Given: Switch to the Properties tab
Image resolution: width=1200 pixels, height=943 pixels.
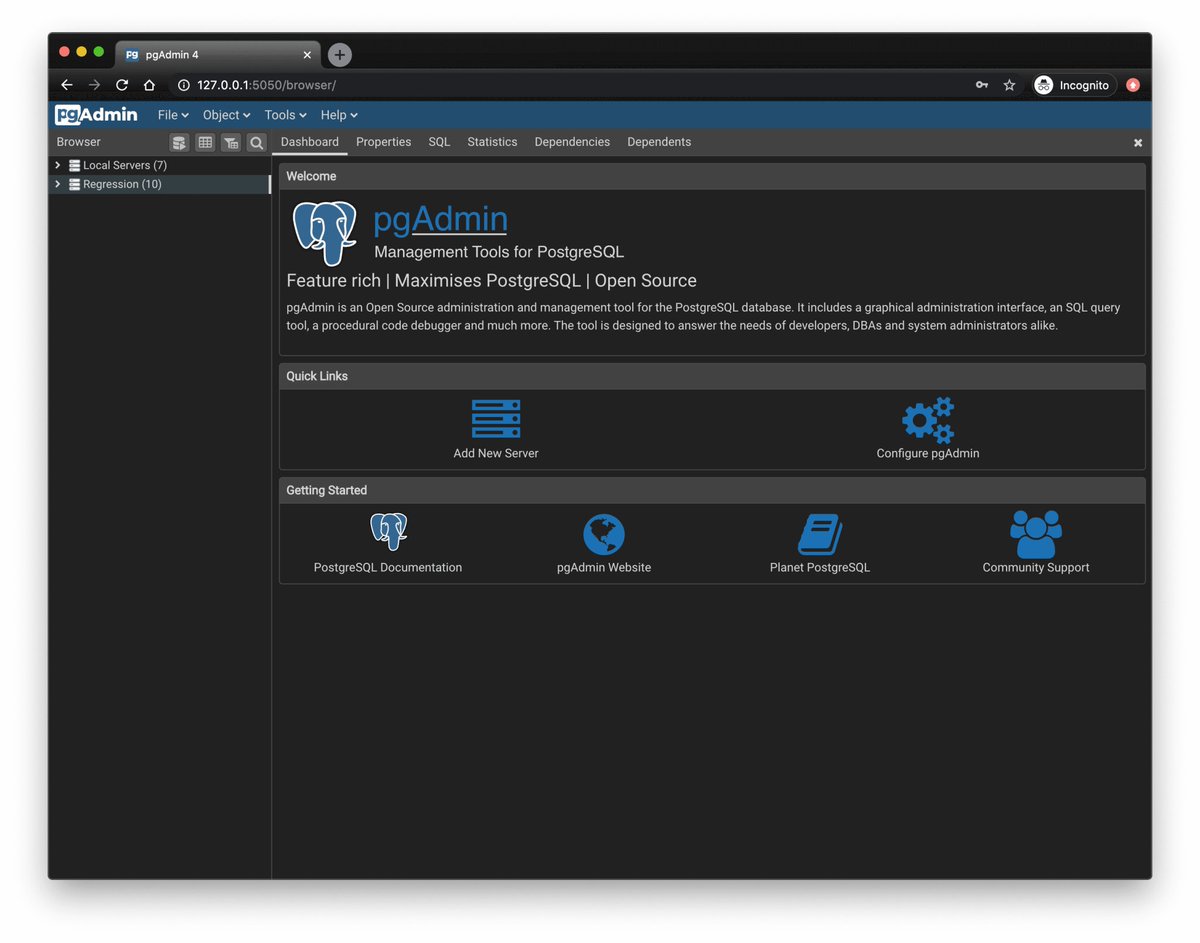Looking at the screenshot, I should (384, 142).
